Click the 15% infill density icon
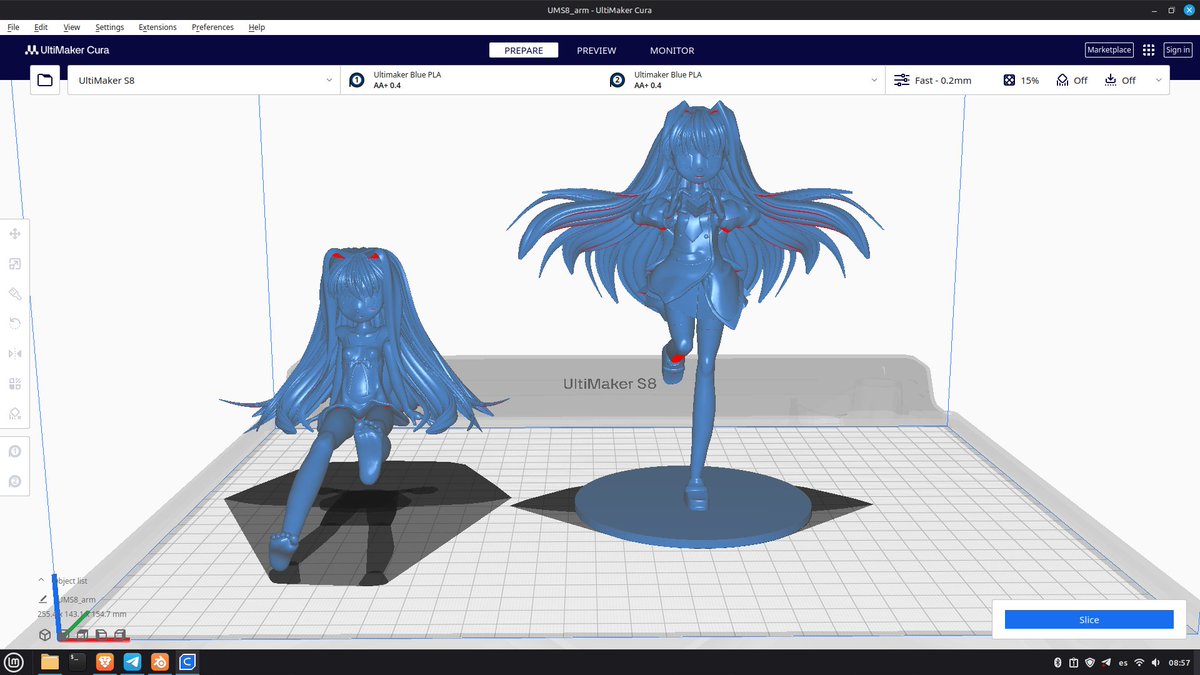 [x=1009, y=80]
